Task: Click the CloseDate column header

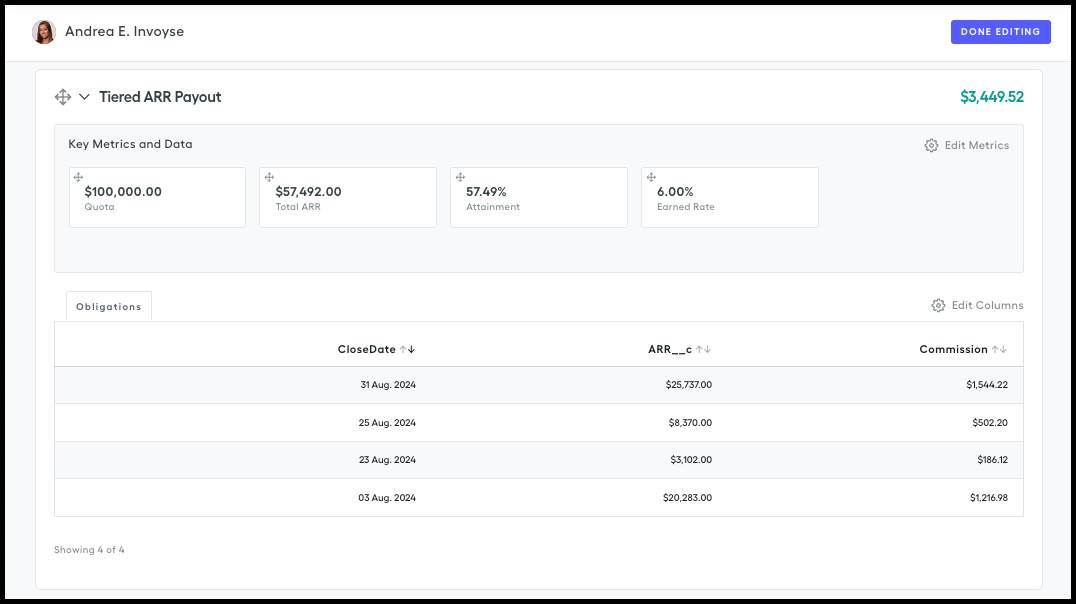Action: (x=366, y=349)
